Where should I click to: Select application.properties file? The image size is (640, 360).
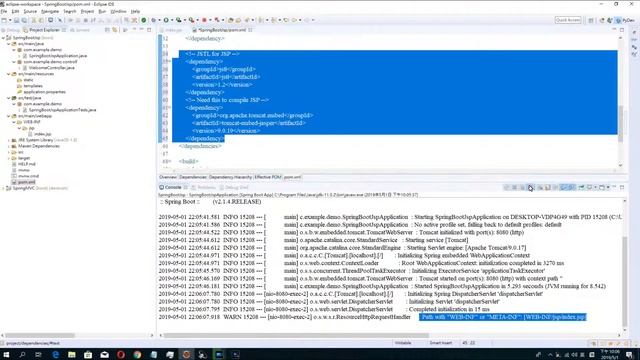tap(44, 92)
